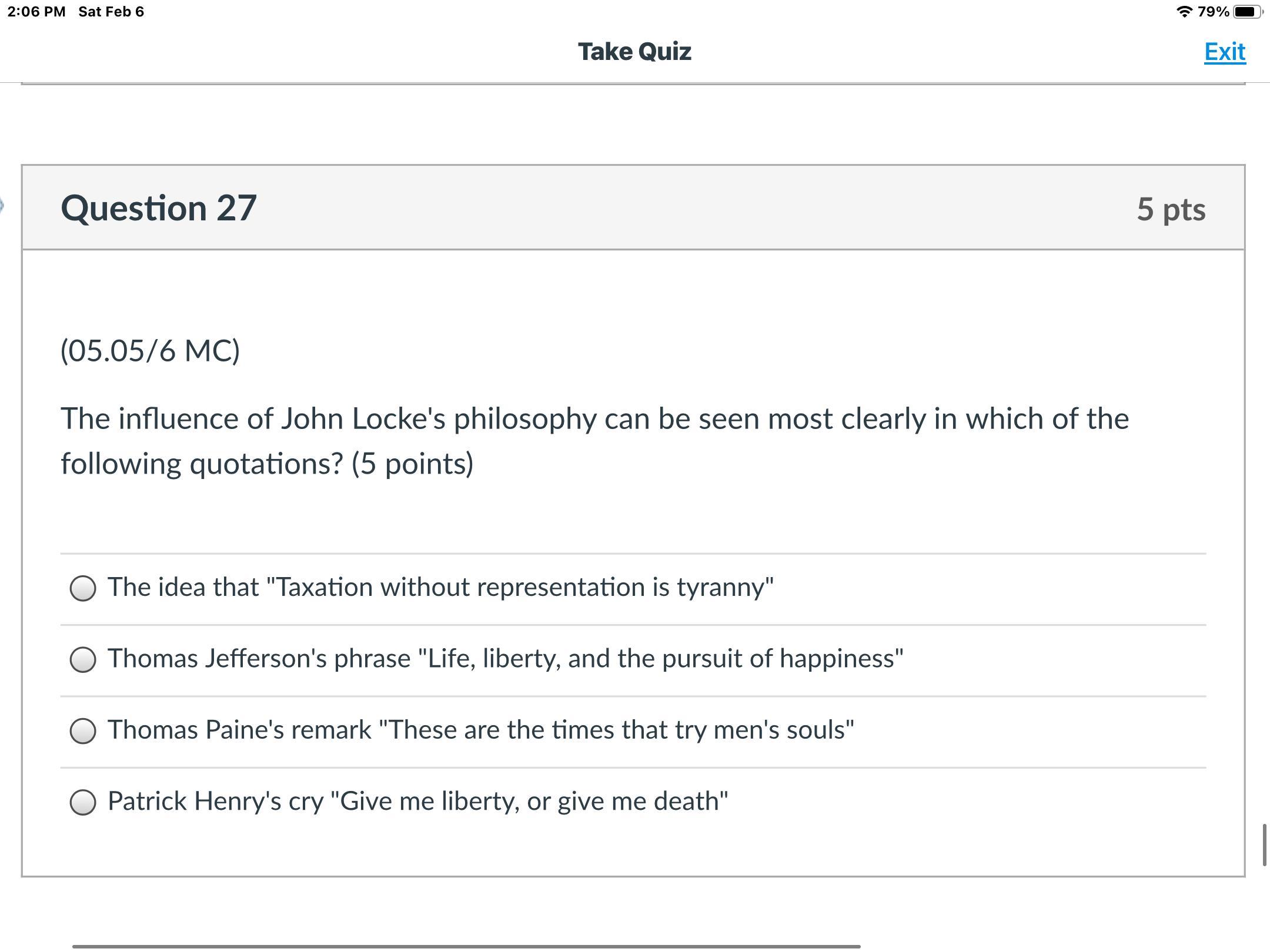Select Thomas Paine's remark radio button
The width and height of the screenshot is (1270, 952).
click(x=83, y=730)
